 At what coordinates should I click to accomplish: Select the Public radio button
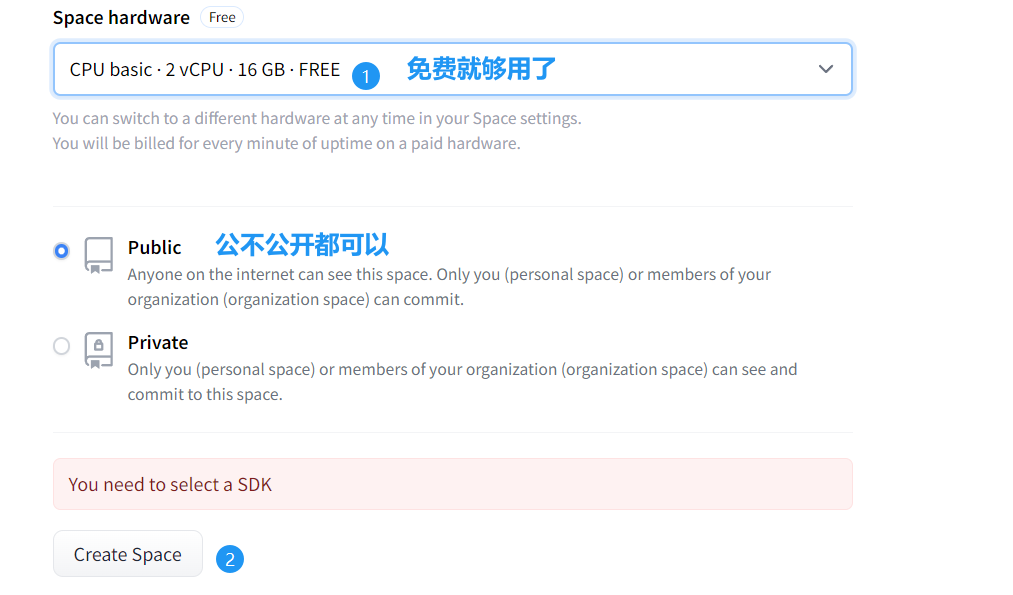tap(62, 251)
